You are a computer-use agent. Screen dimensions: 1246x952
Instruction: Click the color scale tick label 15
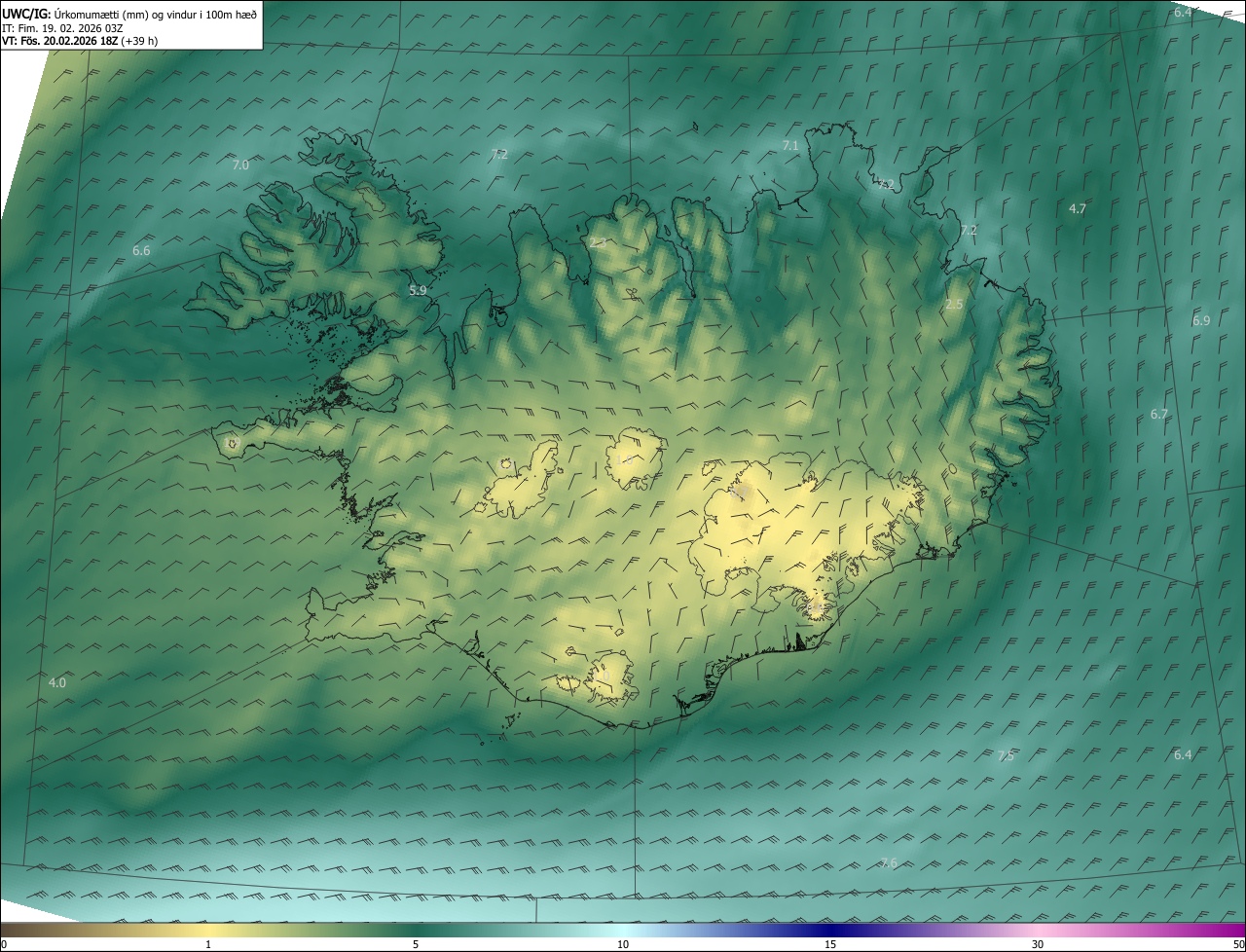[830, 944]
